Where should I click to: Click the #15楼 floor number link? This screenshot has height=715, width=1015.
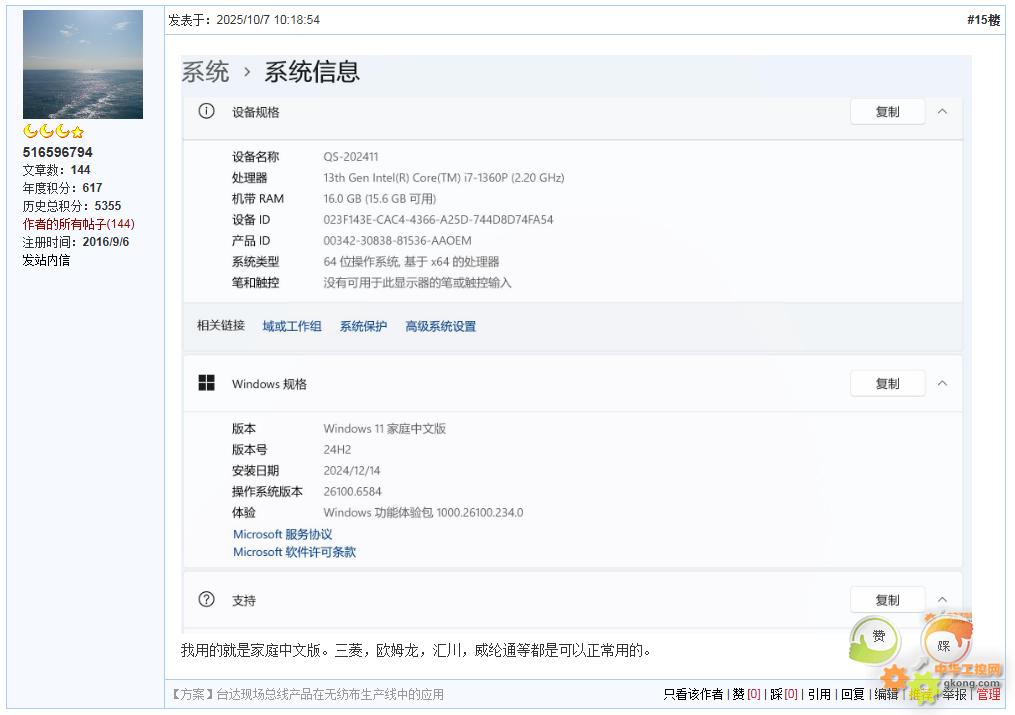[x=983, y=20]
